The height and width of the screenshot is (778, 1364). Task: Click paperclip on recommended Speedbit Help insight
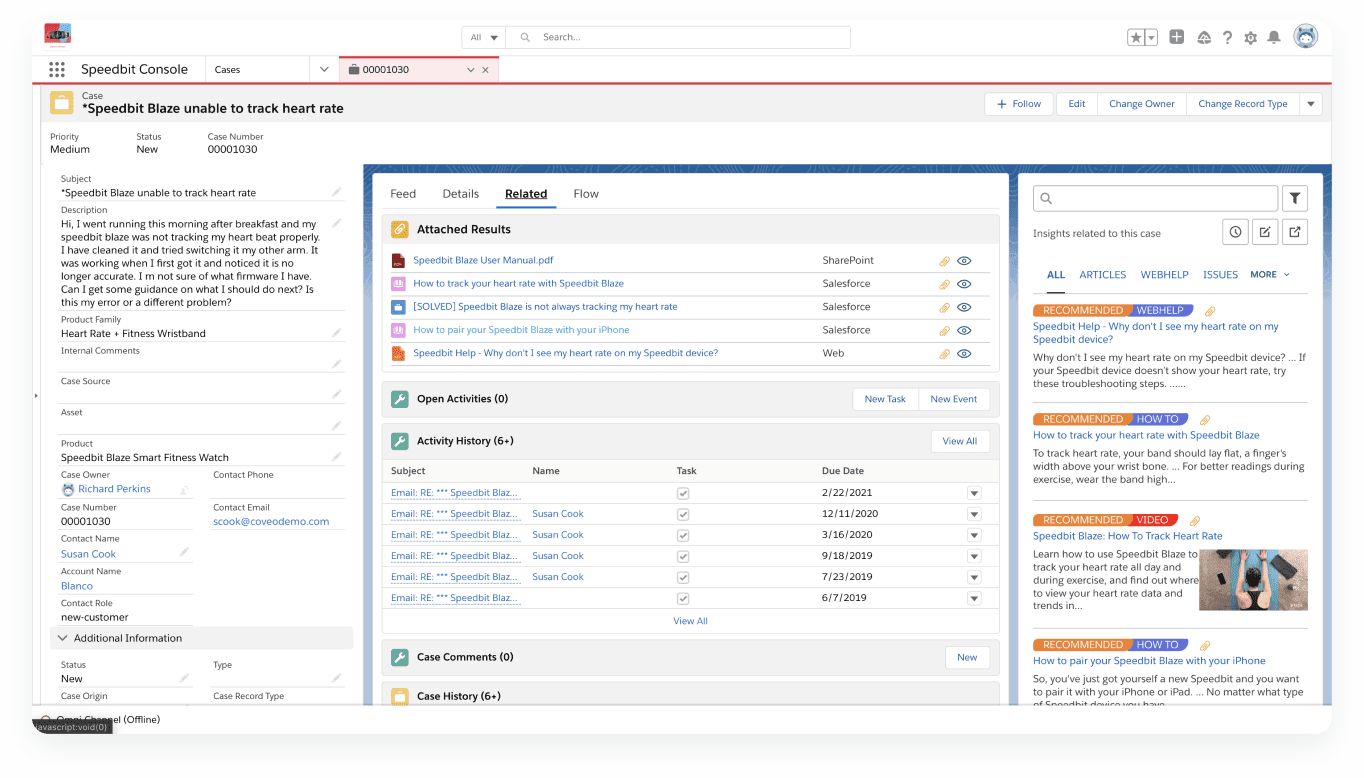click(x=1209, y=311)
